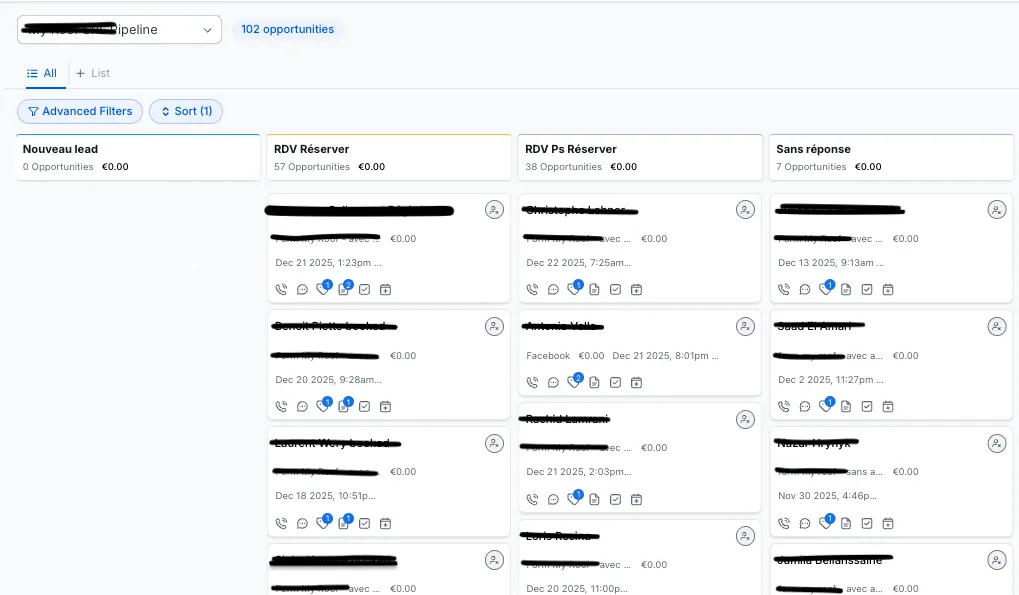Assign owner on Dec 20 2025, 11:00p card
1019x595 pixels.
[x=745, y=537]
